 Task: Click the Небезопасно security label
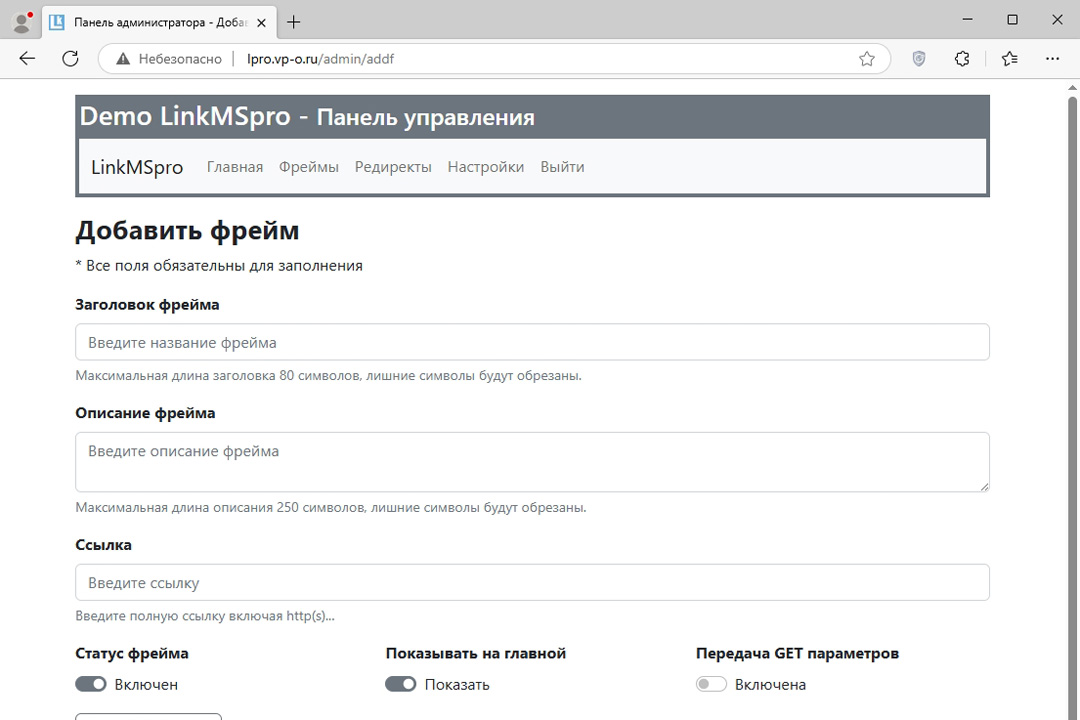(x=180, y=59)
